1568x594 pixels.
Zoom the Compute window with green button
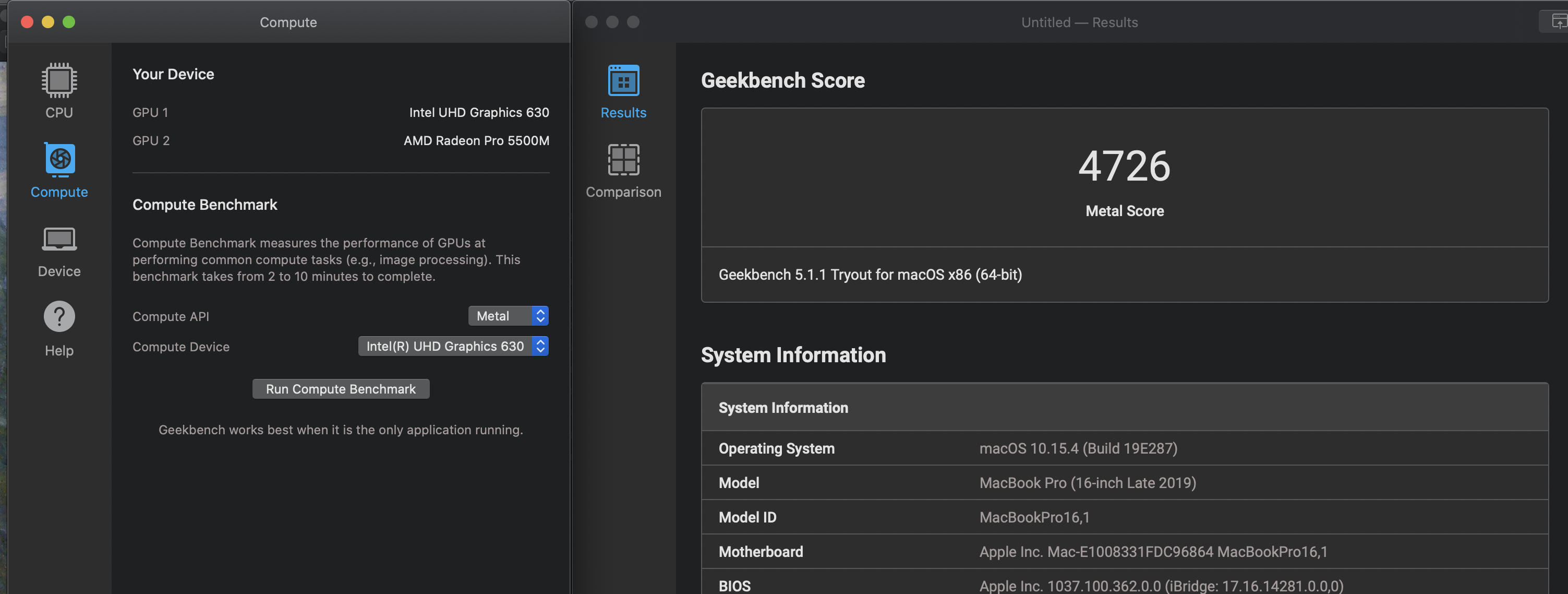point(69,22)
